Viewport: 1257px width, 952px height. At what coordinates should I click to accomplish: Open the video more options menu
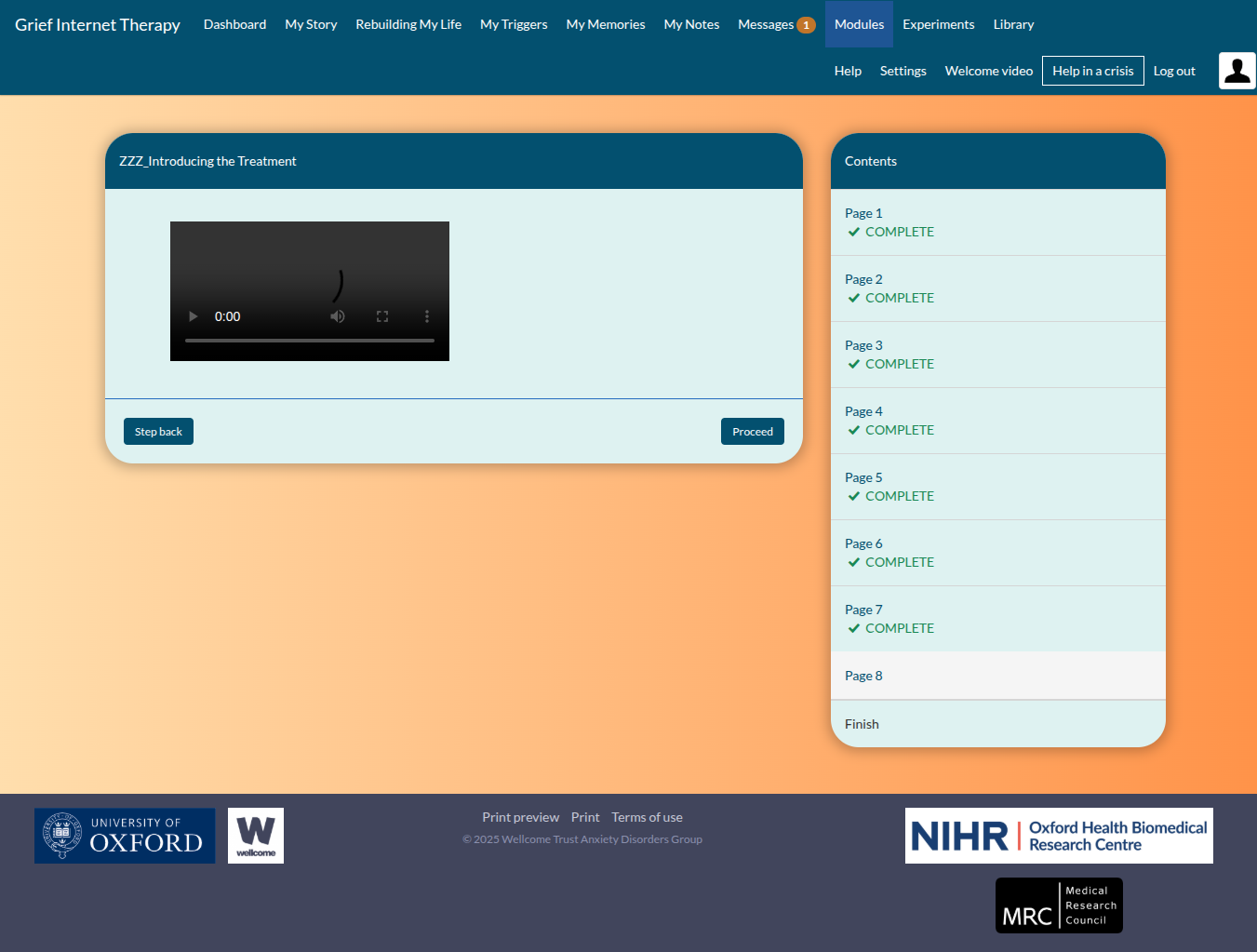pos(427,316)
